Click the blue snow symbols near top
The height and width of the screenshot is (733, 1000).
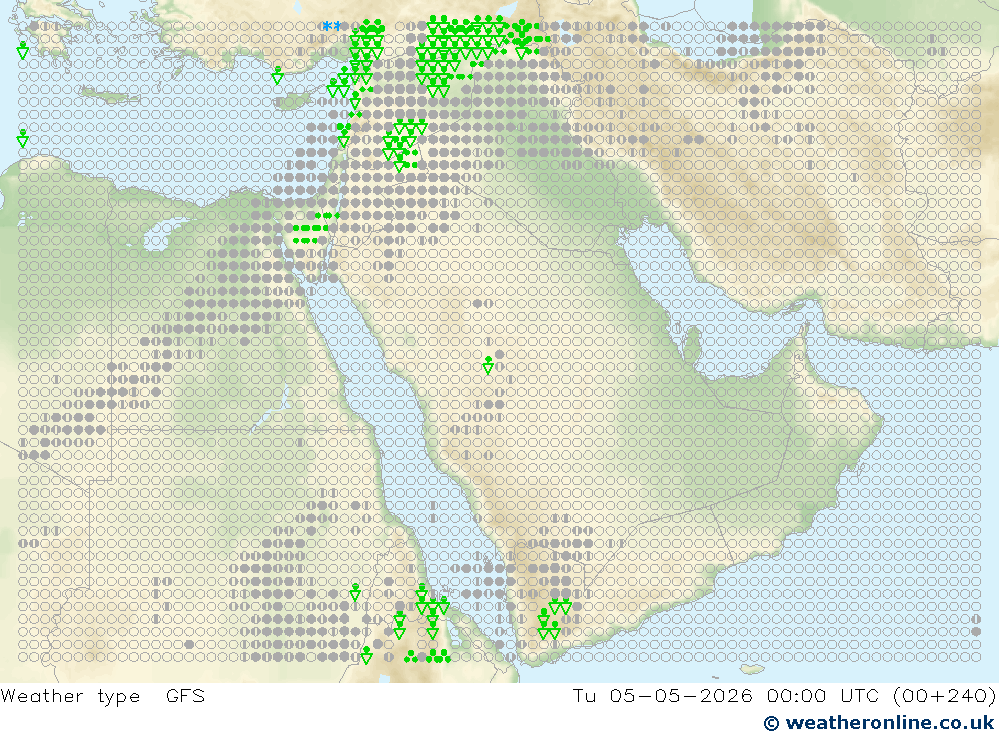click(331, 26)
